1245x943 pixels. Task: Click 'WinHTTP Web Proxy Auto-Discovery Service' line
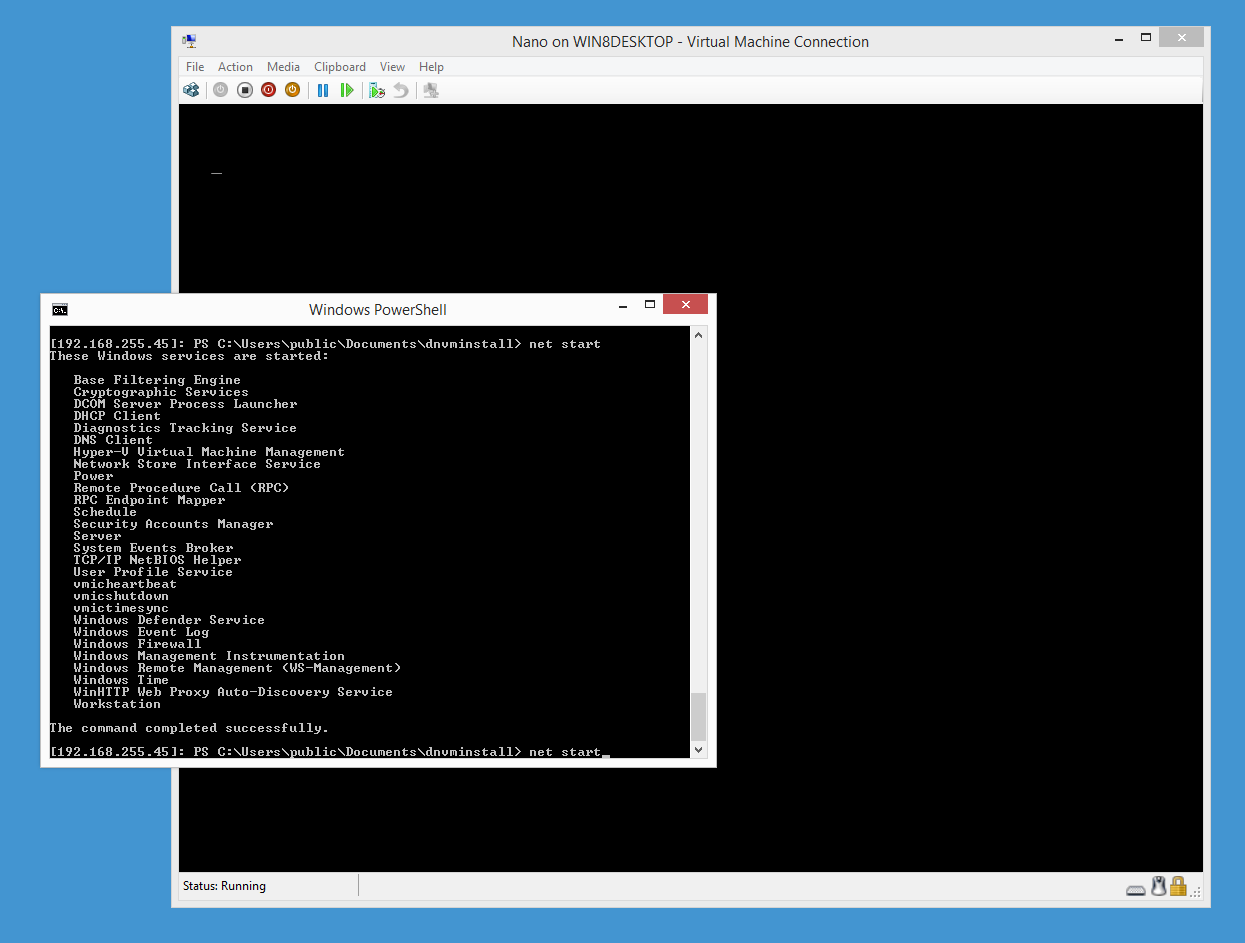pyautogui.click(x=233, y=692)
